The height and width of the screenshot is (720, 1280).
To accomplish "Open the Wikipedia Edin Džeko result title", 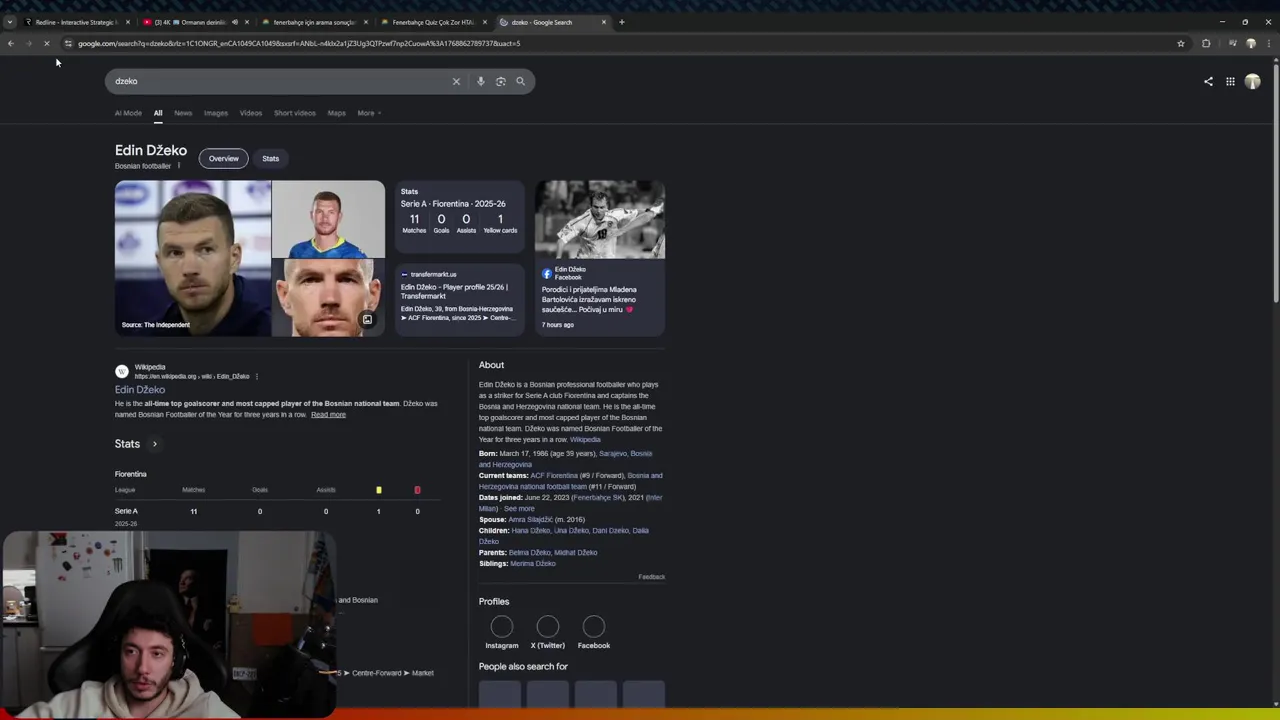I will 140,390.
